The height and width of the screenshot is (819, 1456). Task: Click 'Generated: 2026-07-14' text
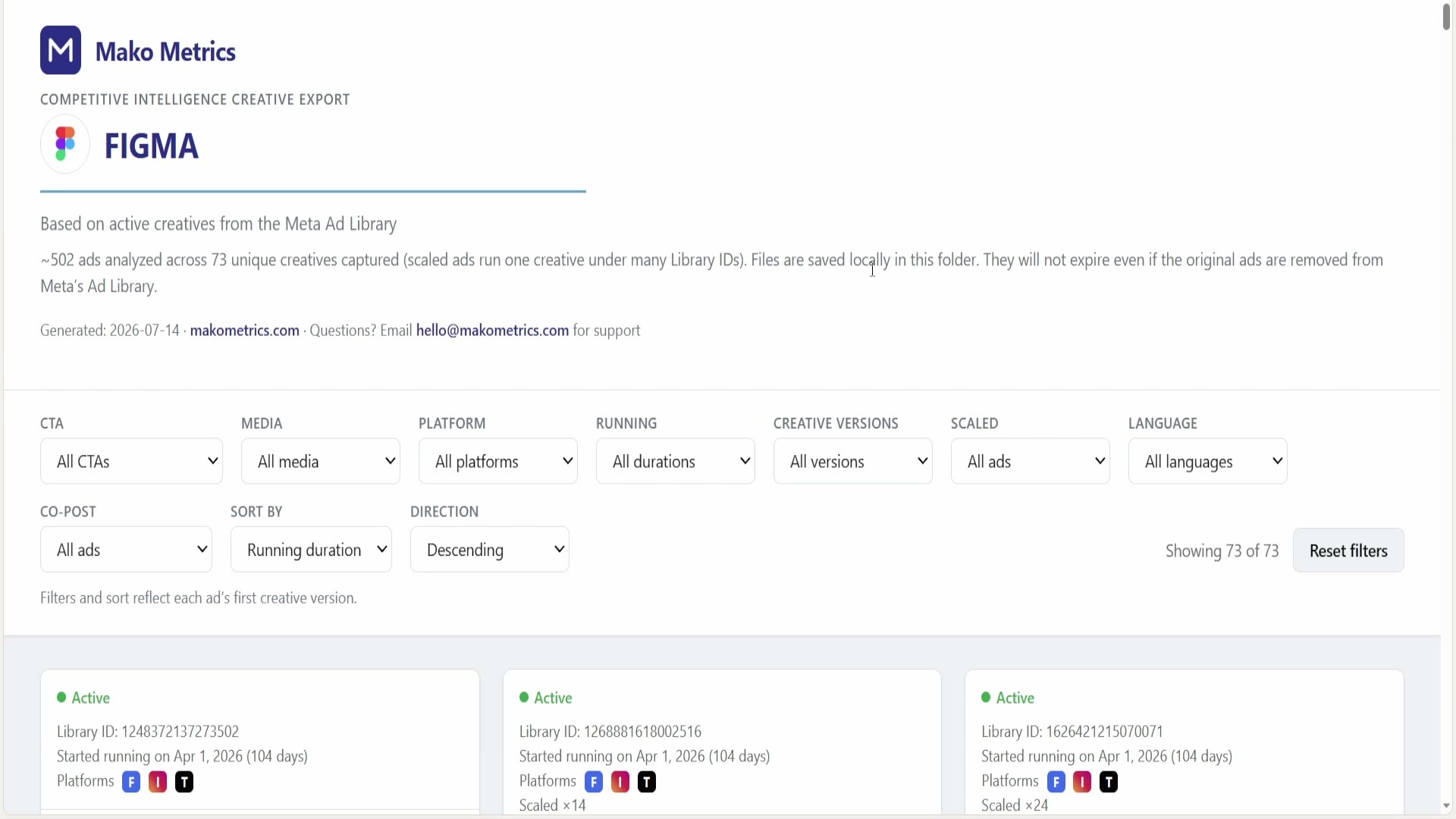click(x=110, y=331)
